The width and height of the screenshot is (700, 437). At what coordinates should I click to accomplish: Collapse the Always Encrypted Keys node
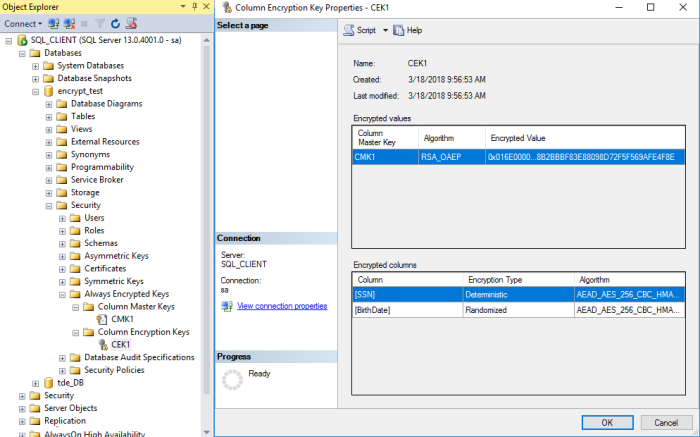coord(62,294)
